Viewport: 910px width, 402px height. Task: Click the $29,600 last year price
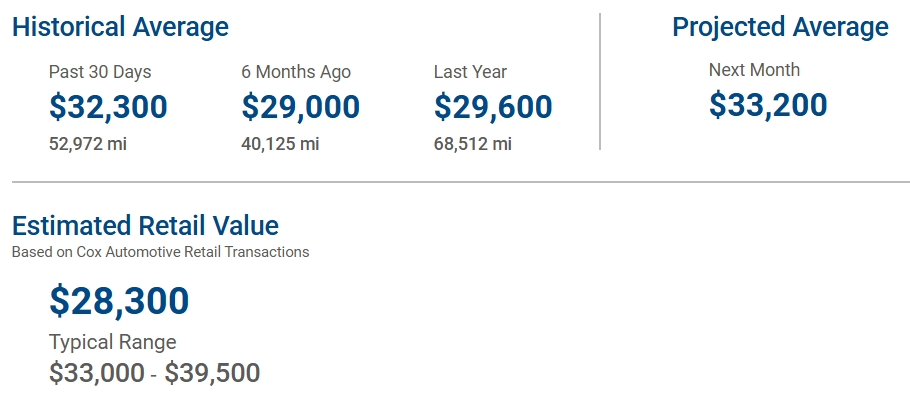[493, 107]
